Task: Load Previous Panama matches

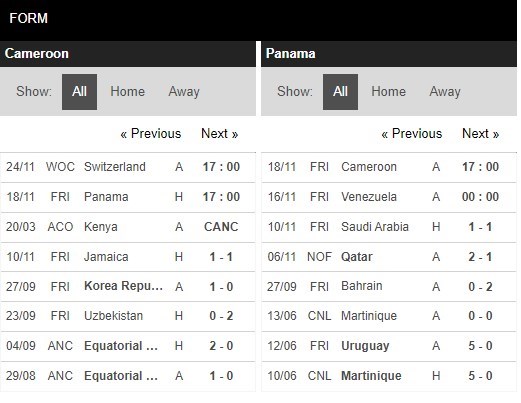Action: pos(412,134)
